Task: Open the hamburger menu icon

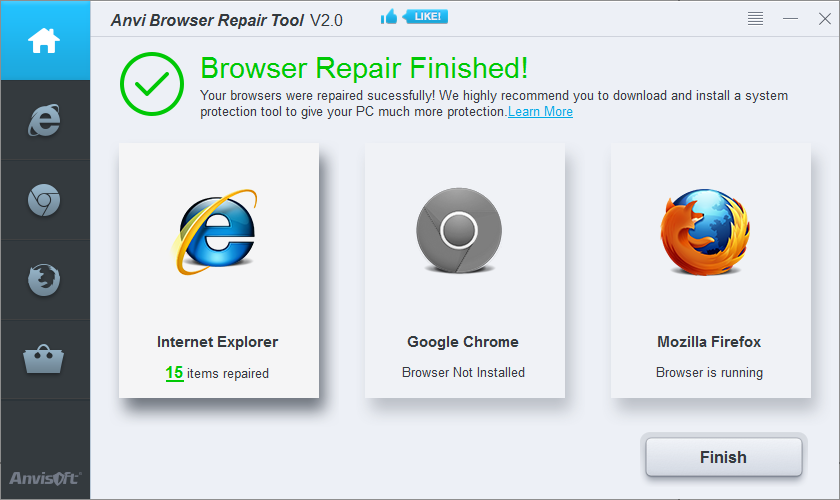Action: click(755, 19)
